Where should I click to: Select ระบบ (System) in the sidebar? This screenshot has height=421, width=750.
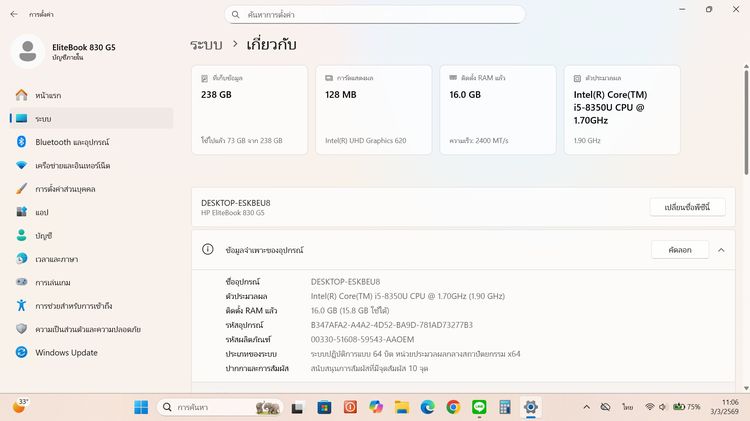click(91, 118)
